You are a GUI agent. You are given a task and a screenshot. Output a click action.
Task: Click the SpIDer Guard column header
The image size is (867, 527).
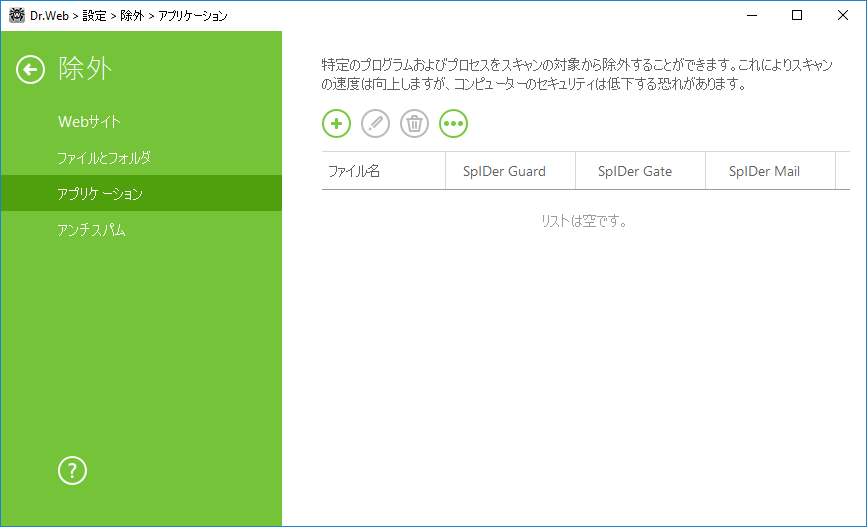tap(510, 171)
